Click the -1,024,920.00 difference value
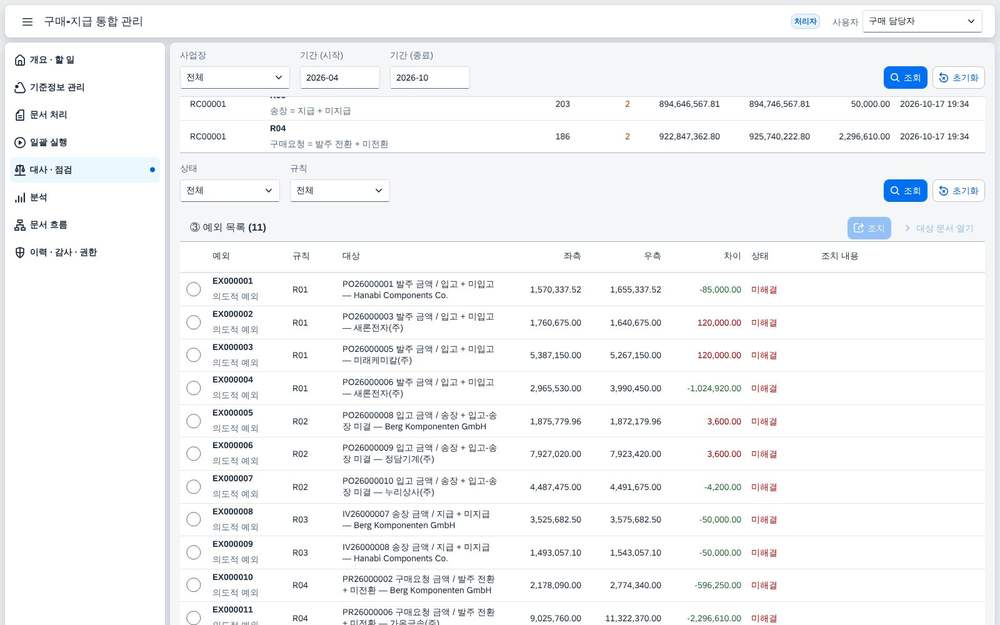Screen dimensions: 1000x625 click(714, 388)
